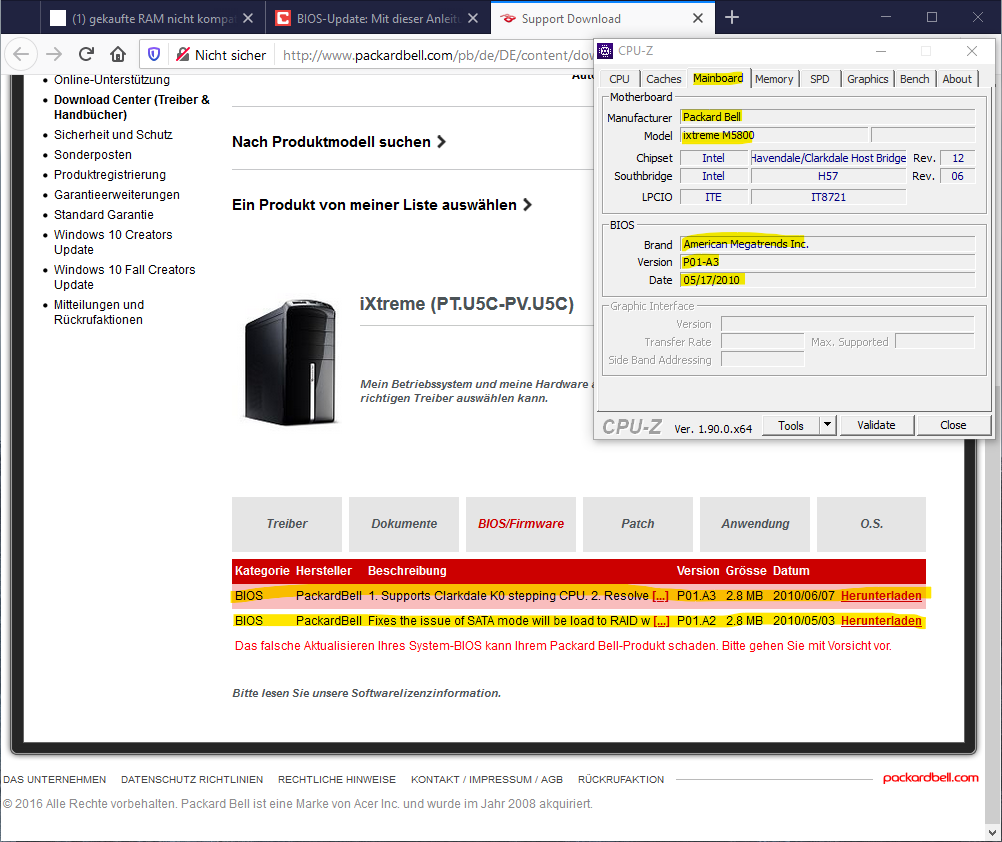
Task: Select the Support Download browser tab
Action: click(x=601, y=19)
